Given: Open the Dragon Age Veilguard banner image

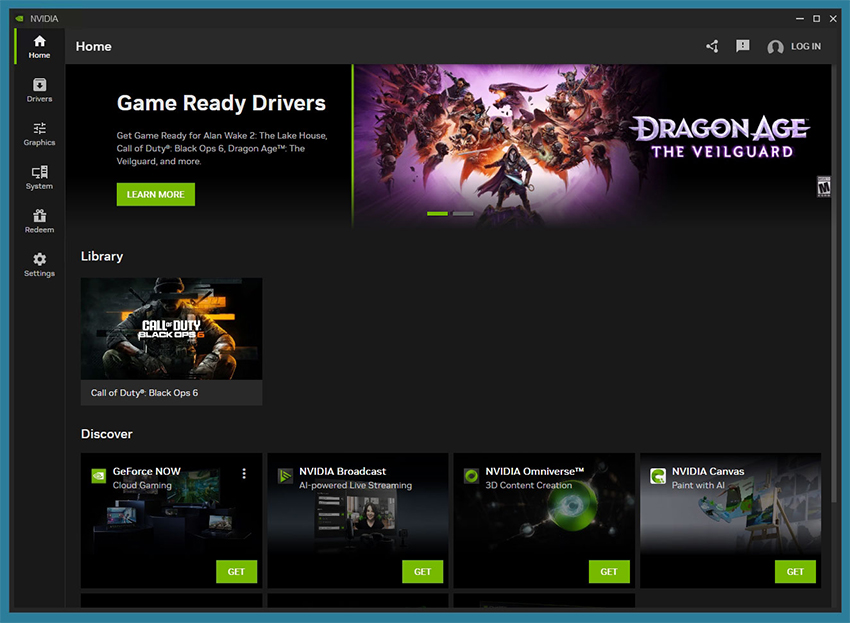Looking at the screenshot, I should (592, 145).
